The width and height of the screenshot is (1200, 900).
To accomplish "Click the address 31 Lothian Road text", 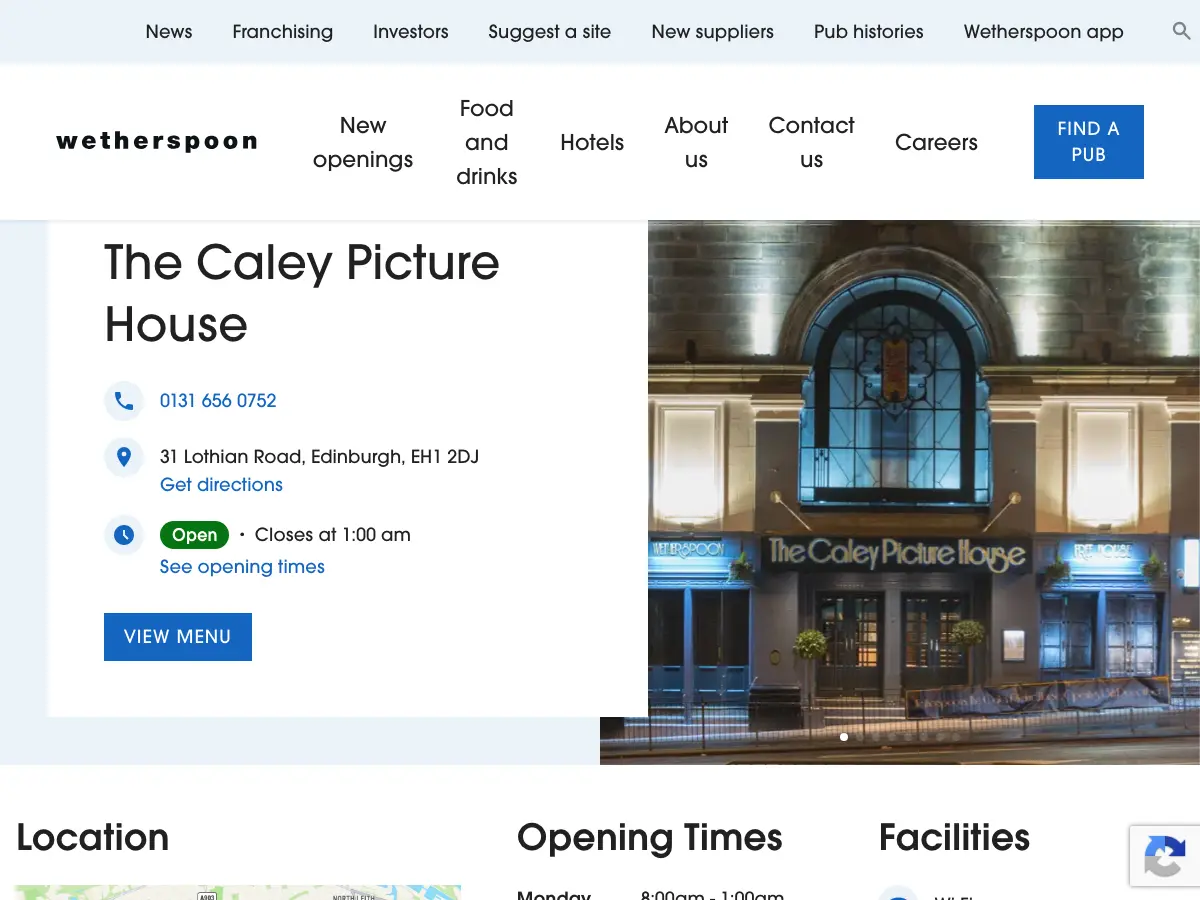I will tap(319, 457).
